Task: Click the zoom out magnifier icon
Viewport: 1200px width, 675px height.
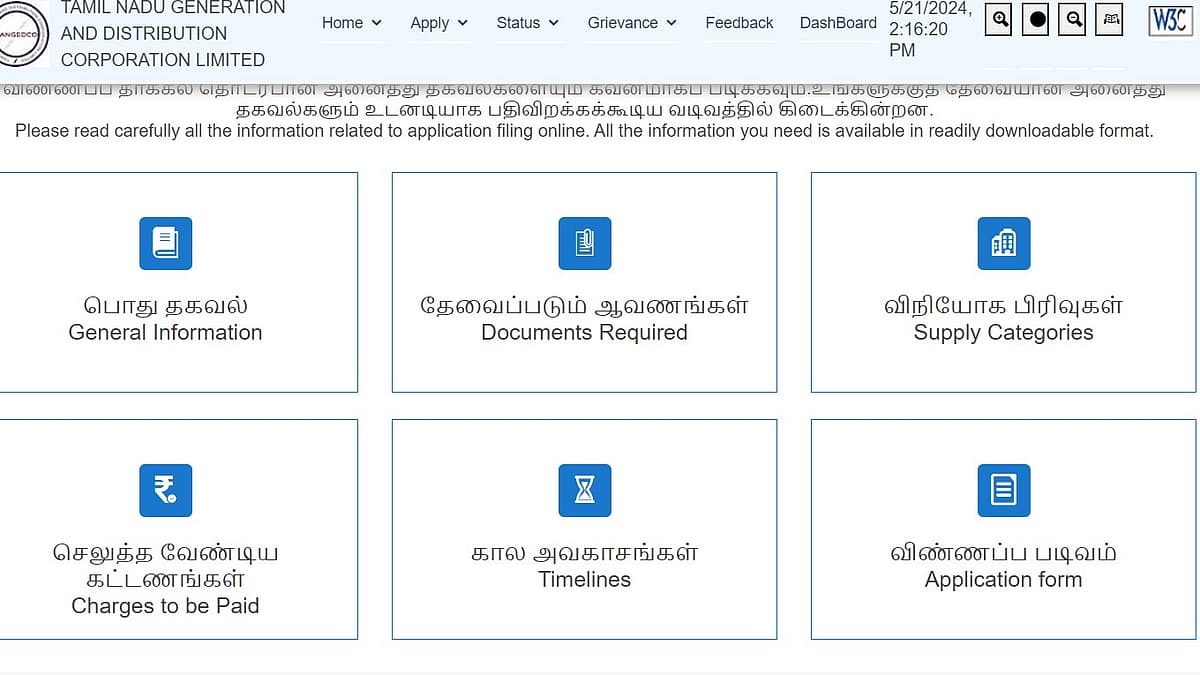Action: point(1072,19)
